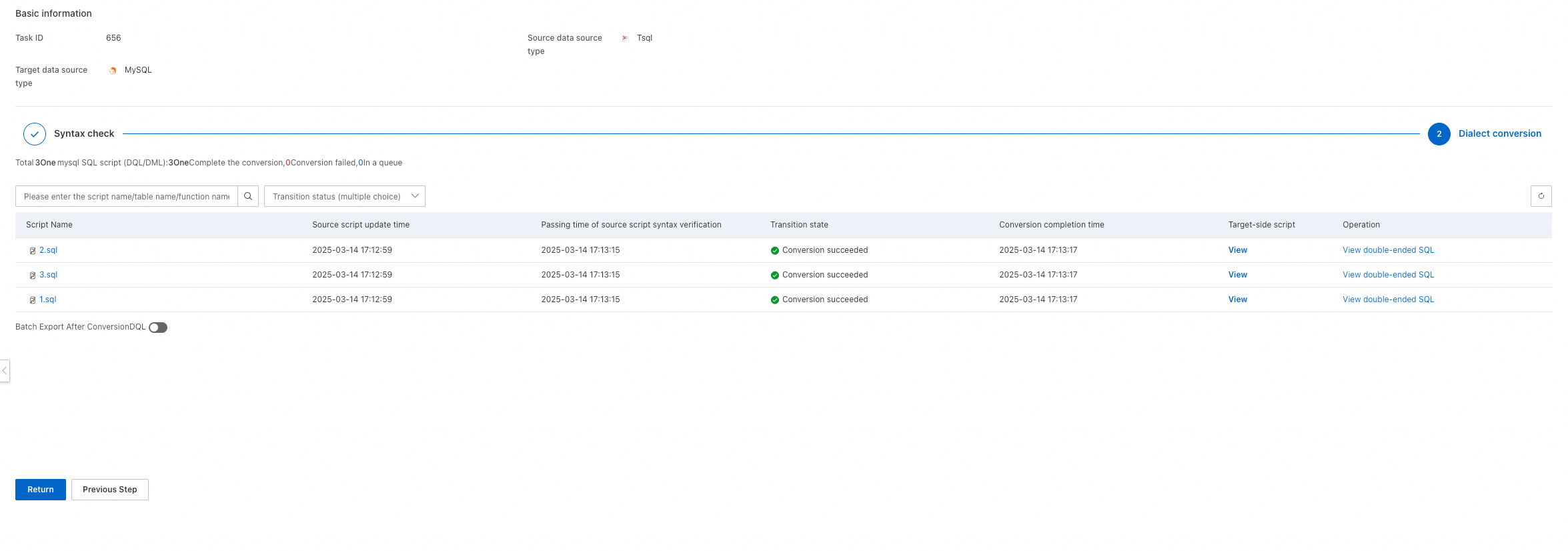Click the Dialect conversion step 2 circle
Screen dimensions: 1568x551
1439,134
